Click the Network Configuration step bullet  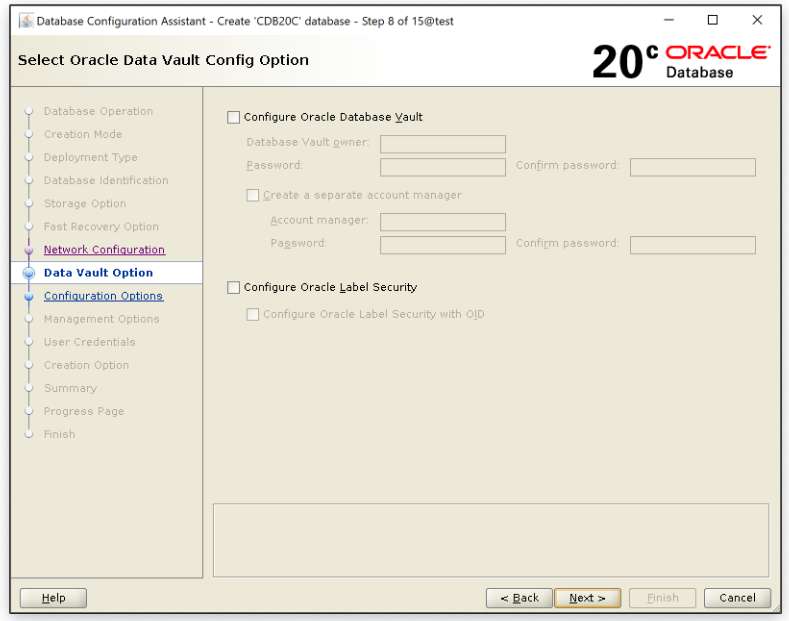[29, 250]
